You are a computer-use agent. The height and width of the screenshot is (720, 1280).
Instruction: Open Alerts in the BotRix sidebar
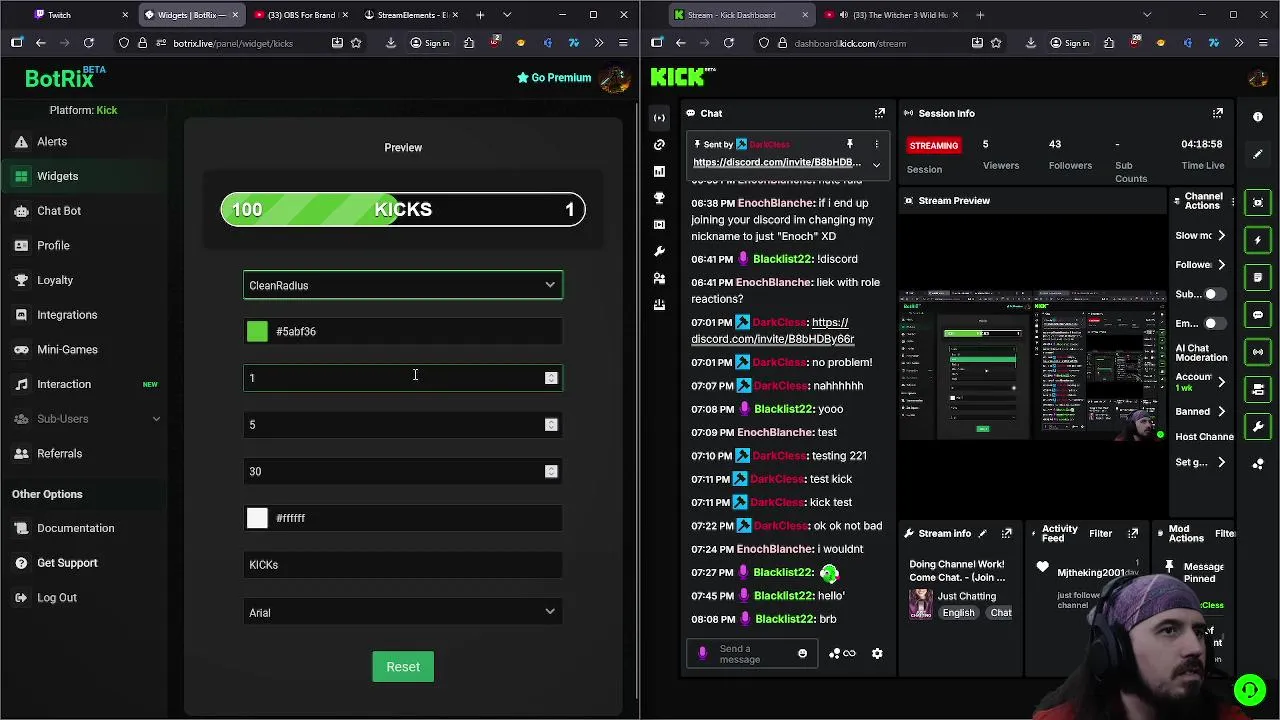point(52,142)
